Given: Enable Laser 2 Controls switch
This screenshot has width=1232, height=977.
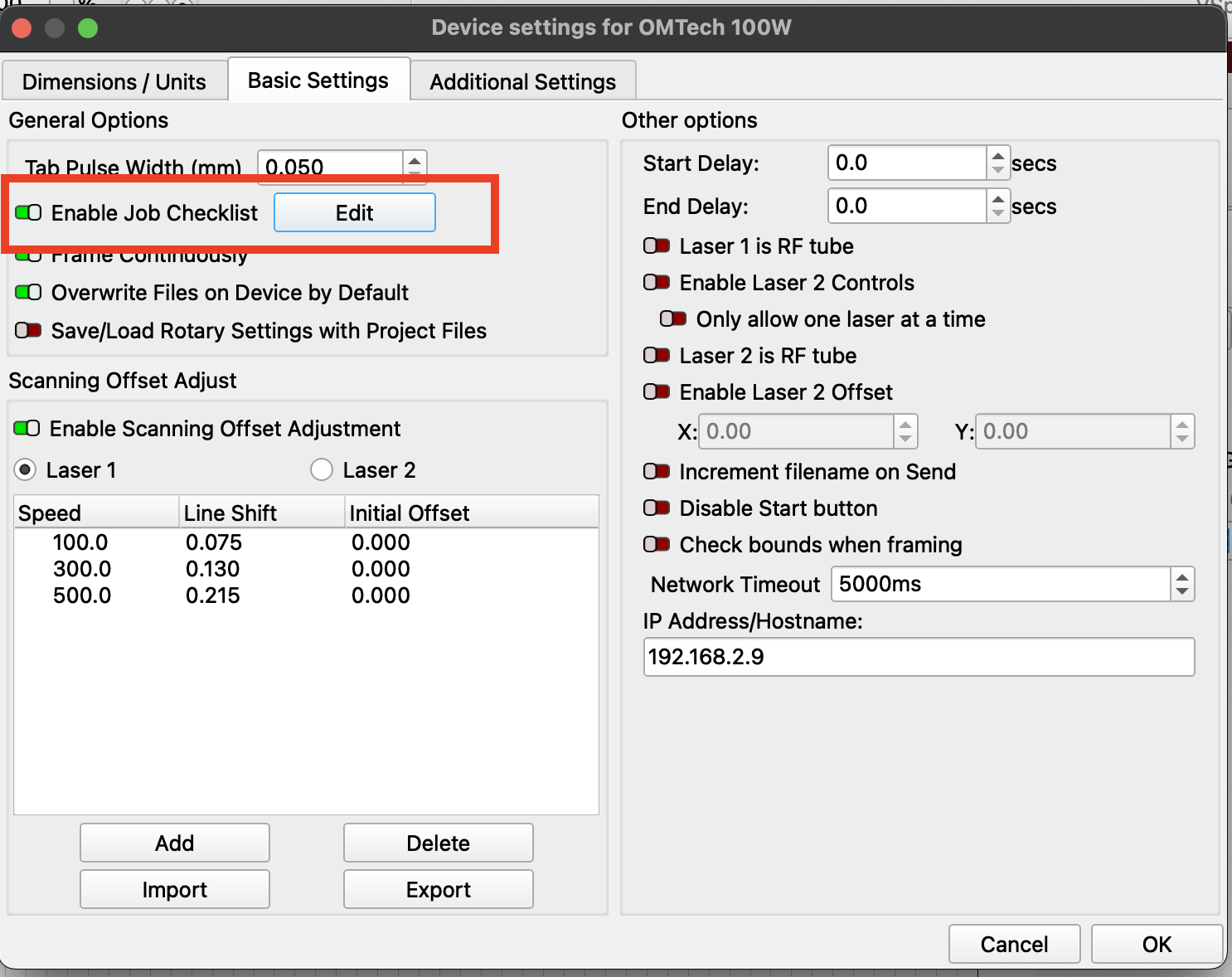Looking at the screenshot, I should (657, 283).
